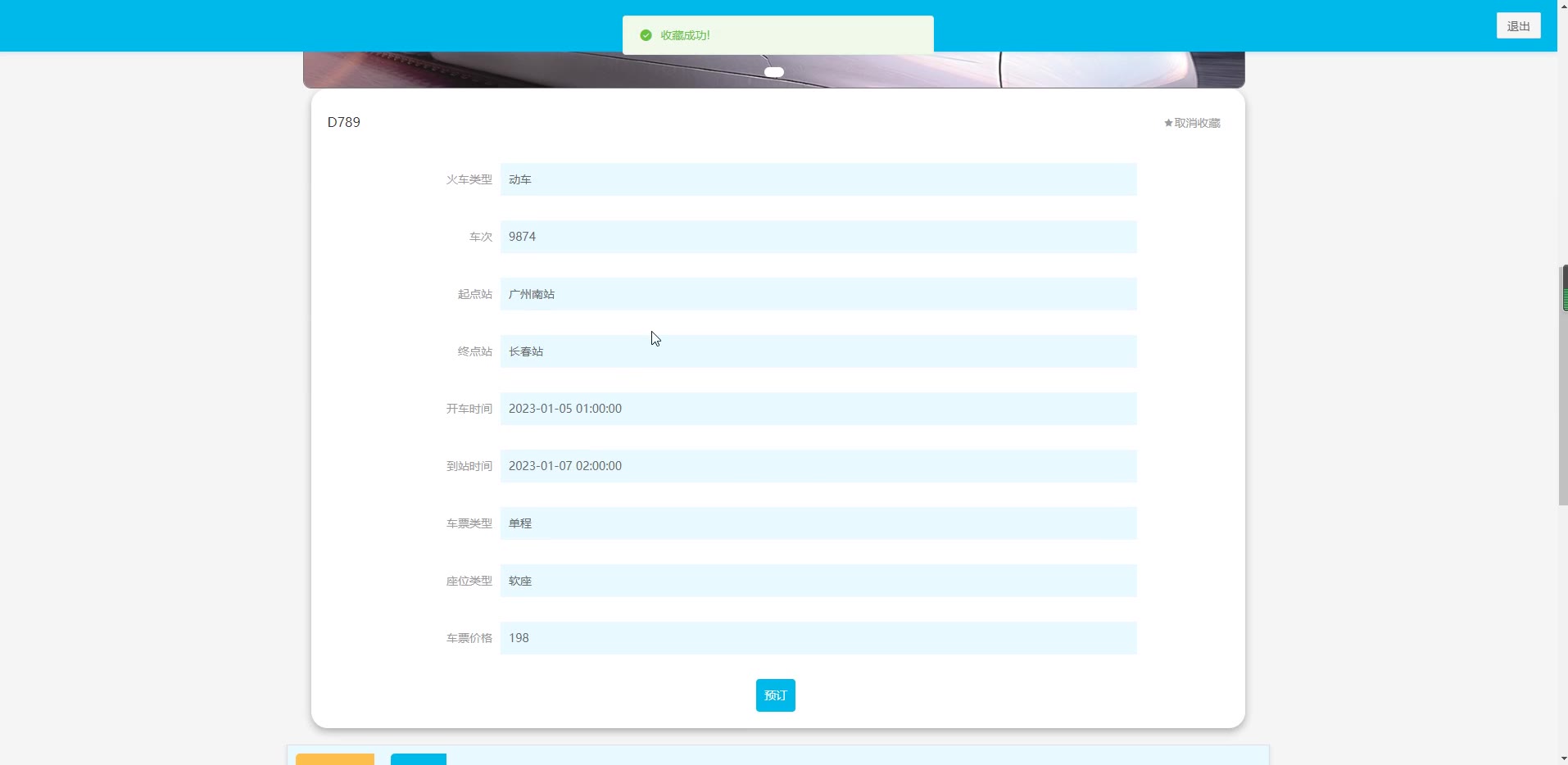
Task: Click the 取消收藏 star icon
Action: coord(1168,123)
